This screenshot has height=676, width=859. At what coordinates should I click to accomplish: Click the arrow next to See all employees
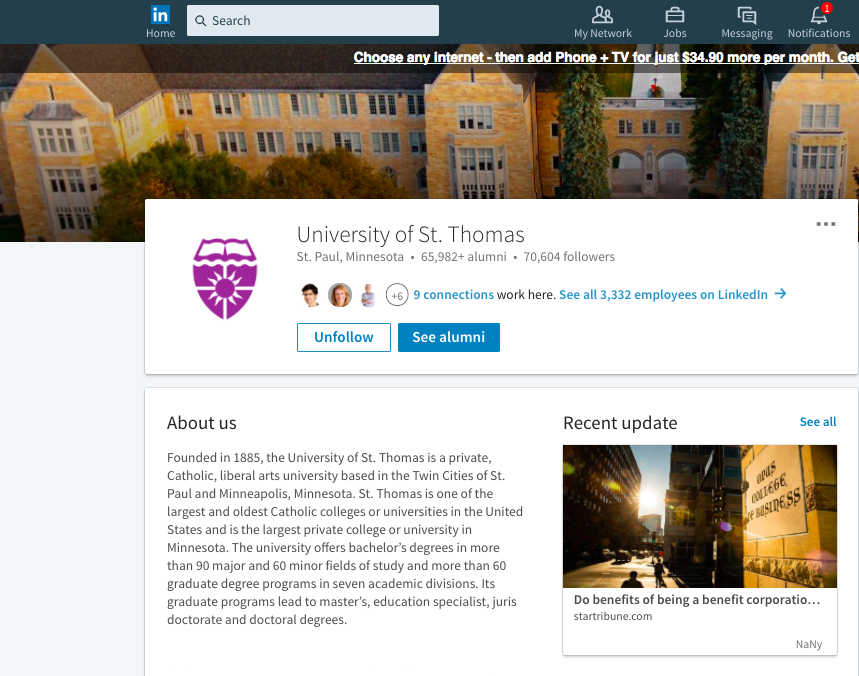pos(780,294)
